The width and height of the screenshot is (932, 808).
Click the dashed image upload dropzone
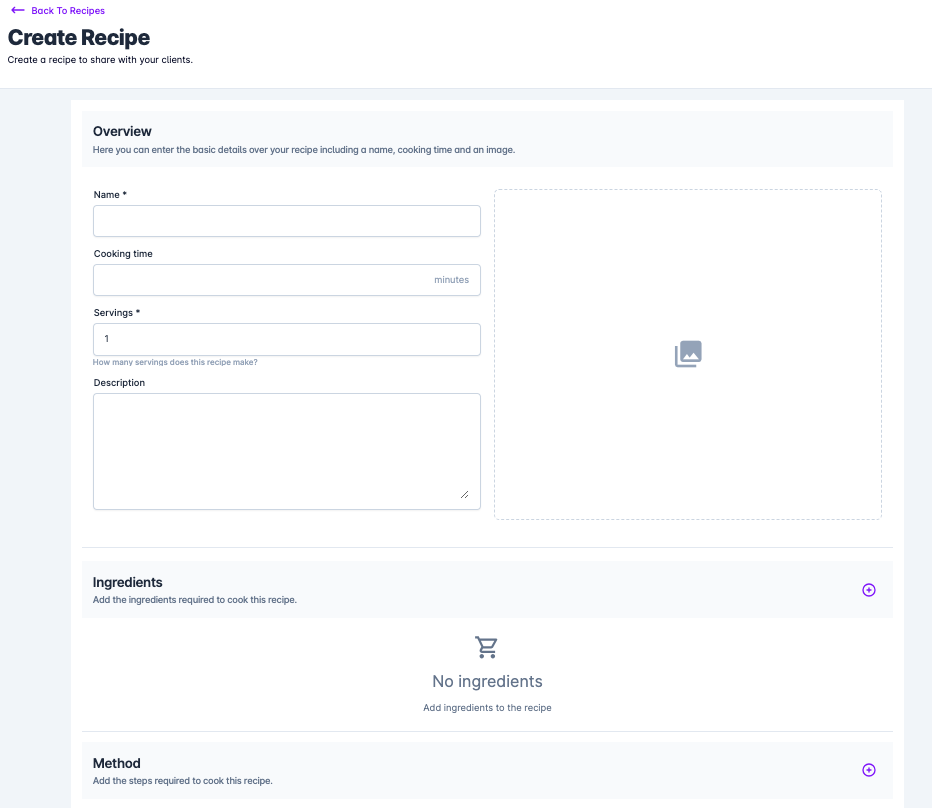[x=688, y=354]
